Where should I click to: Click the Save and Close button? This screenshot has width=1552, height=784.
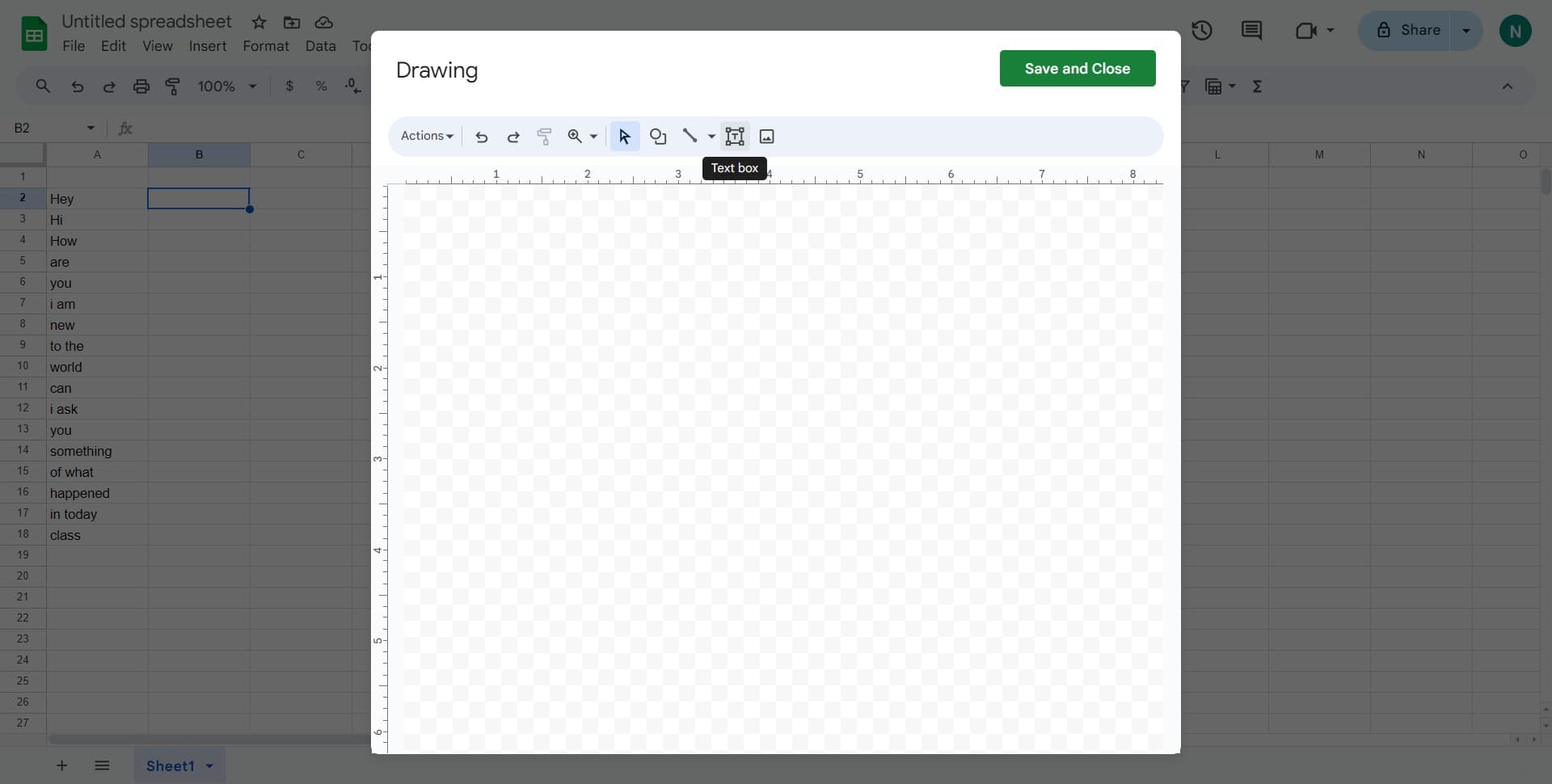(x=1077, y=69)
